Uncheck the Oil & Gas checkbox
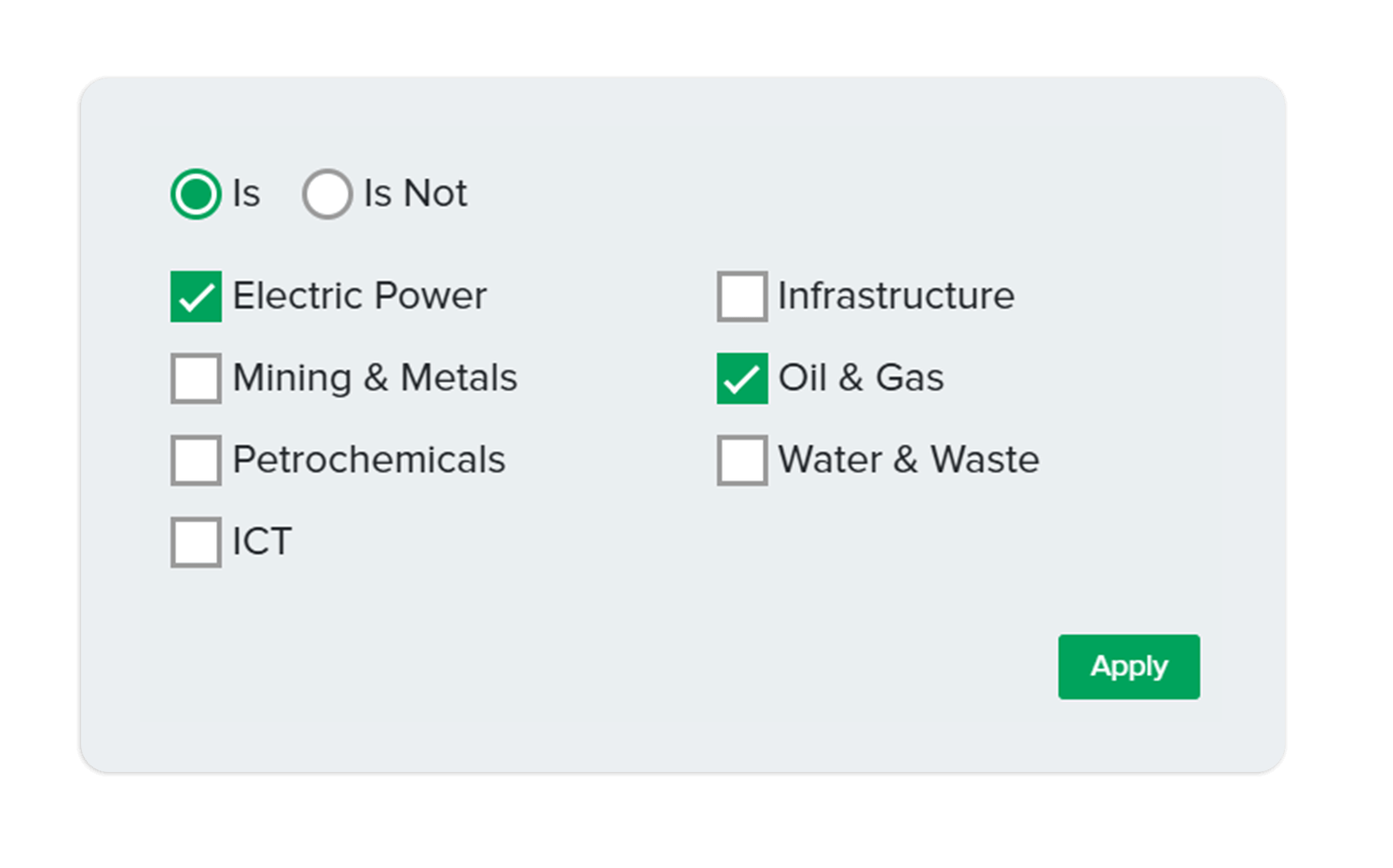The image size is (1393, 868). [742, 379]
